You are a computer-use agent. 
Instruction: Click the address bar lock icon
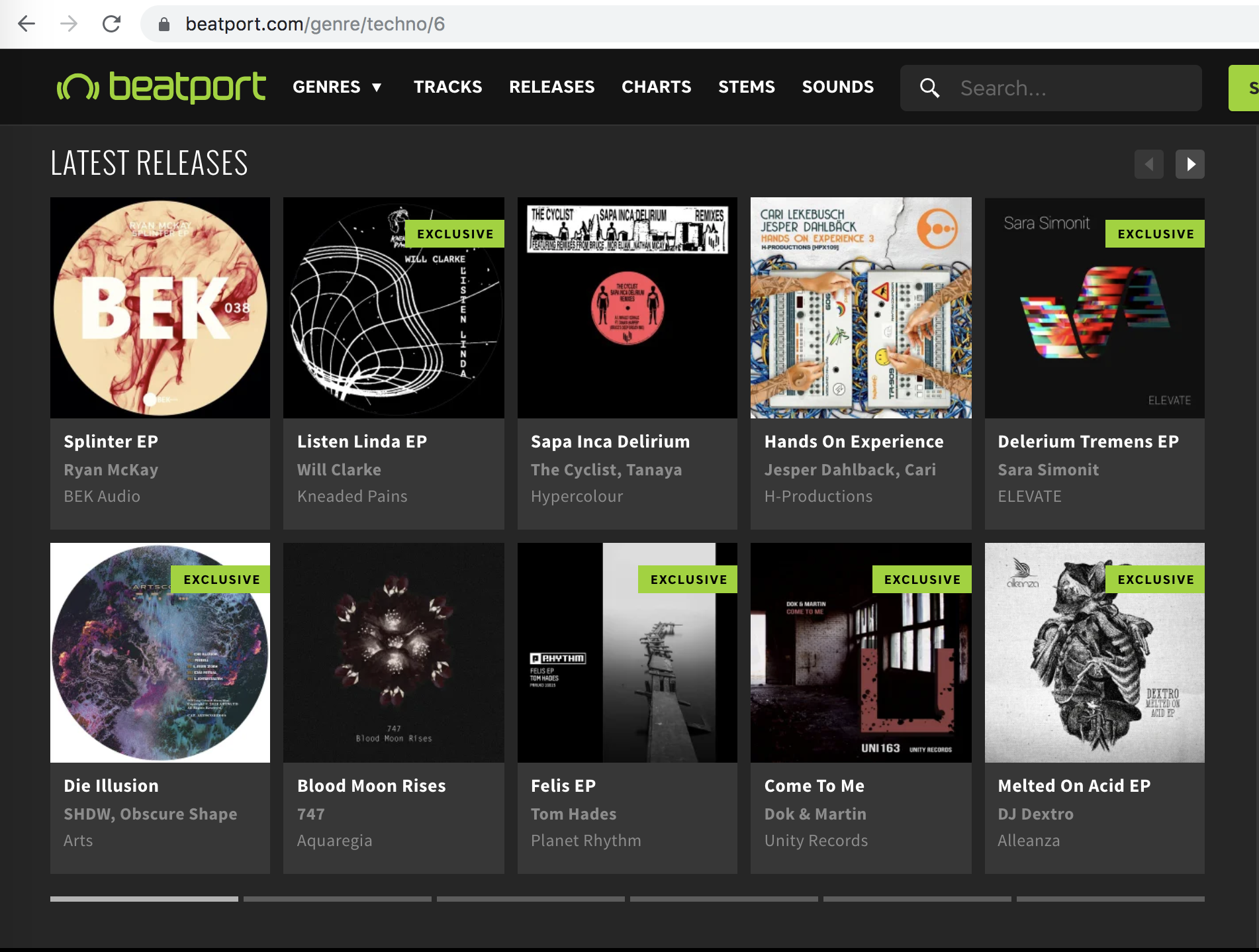click(x=164, y=24)
